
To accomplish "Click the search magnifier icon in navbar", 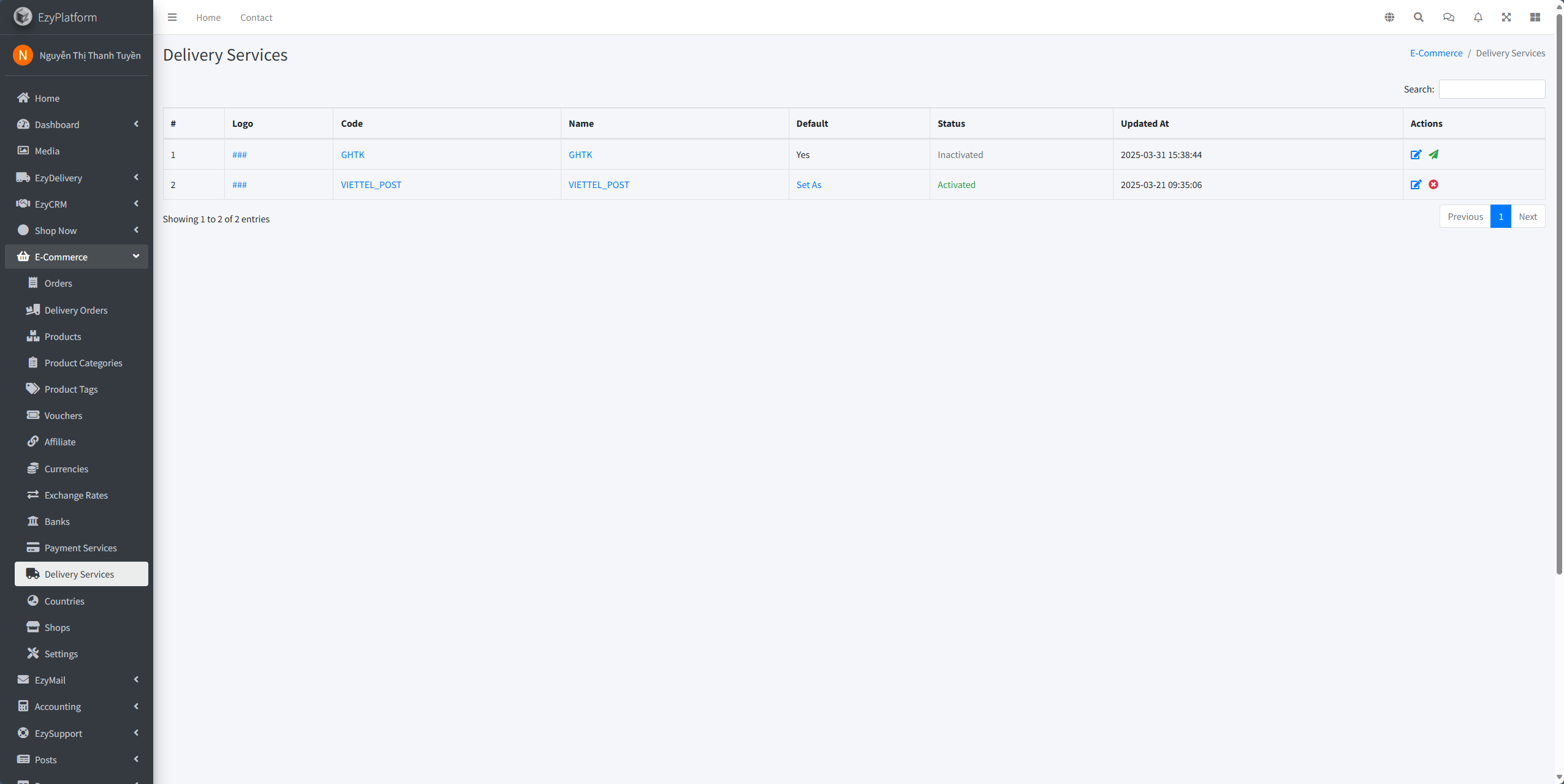I will pos(1419,17).
